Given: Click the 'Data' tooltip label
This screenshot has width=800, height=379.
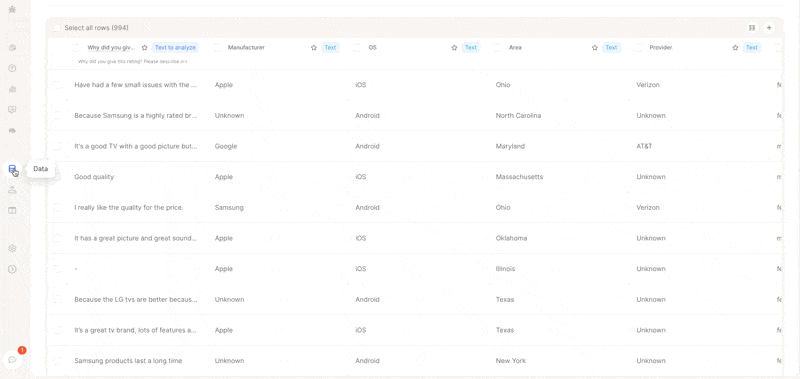Looking at the screenshot, I should tap(41, 169).
